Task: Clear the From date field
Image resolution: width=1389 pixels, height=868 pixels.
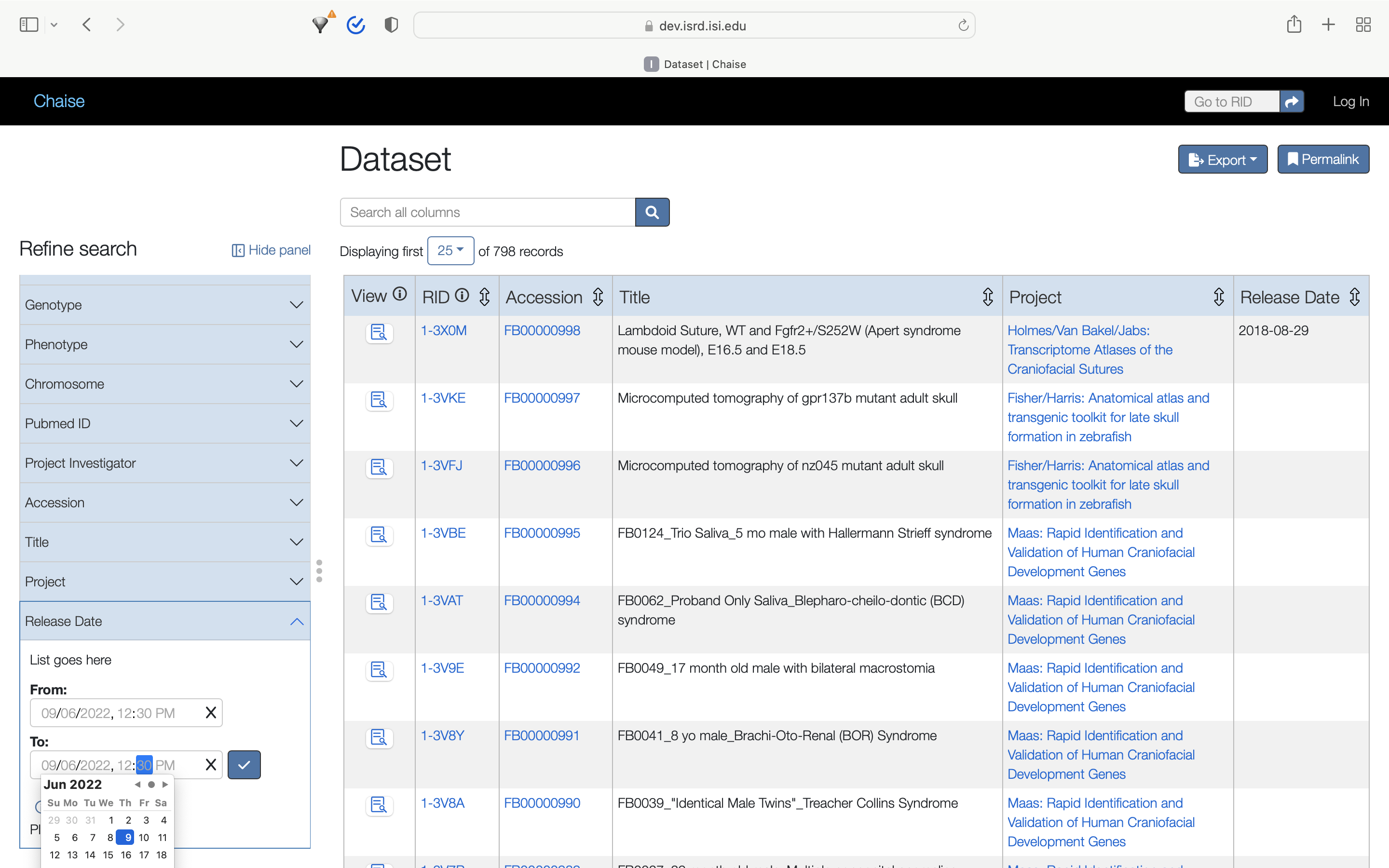Action: 211,713
